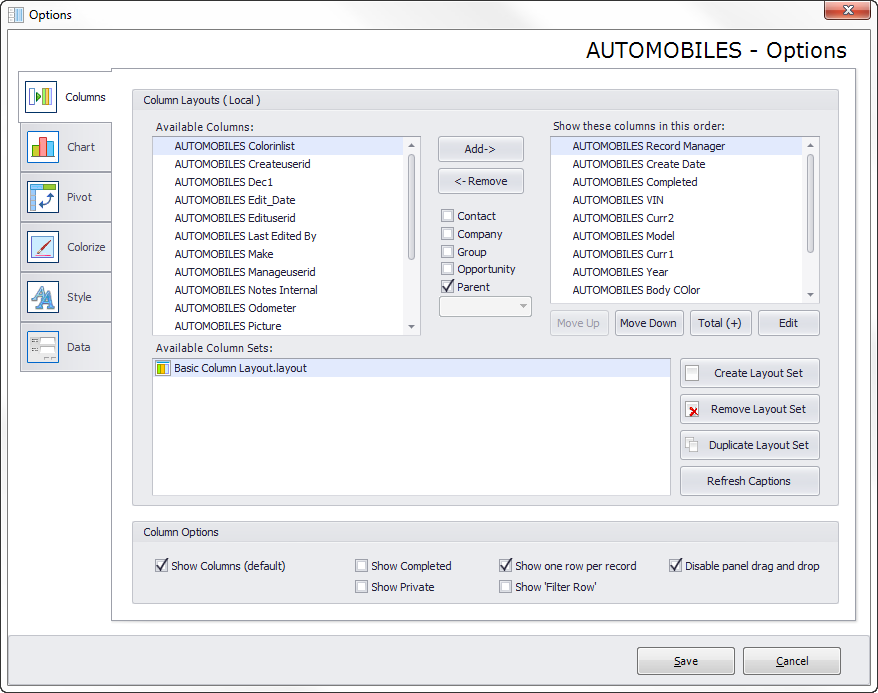
Task: Click Remove Layout Set red X icon
Action: pos(693,410)
